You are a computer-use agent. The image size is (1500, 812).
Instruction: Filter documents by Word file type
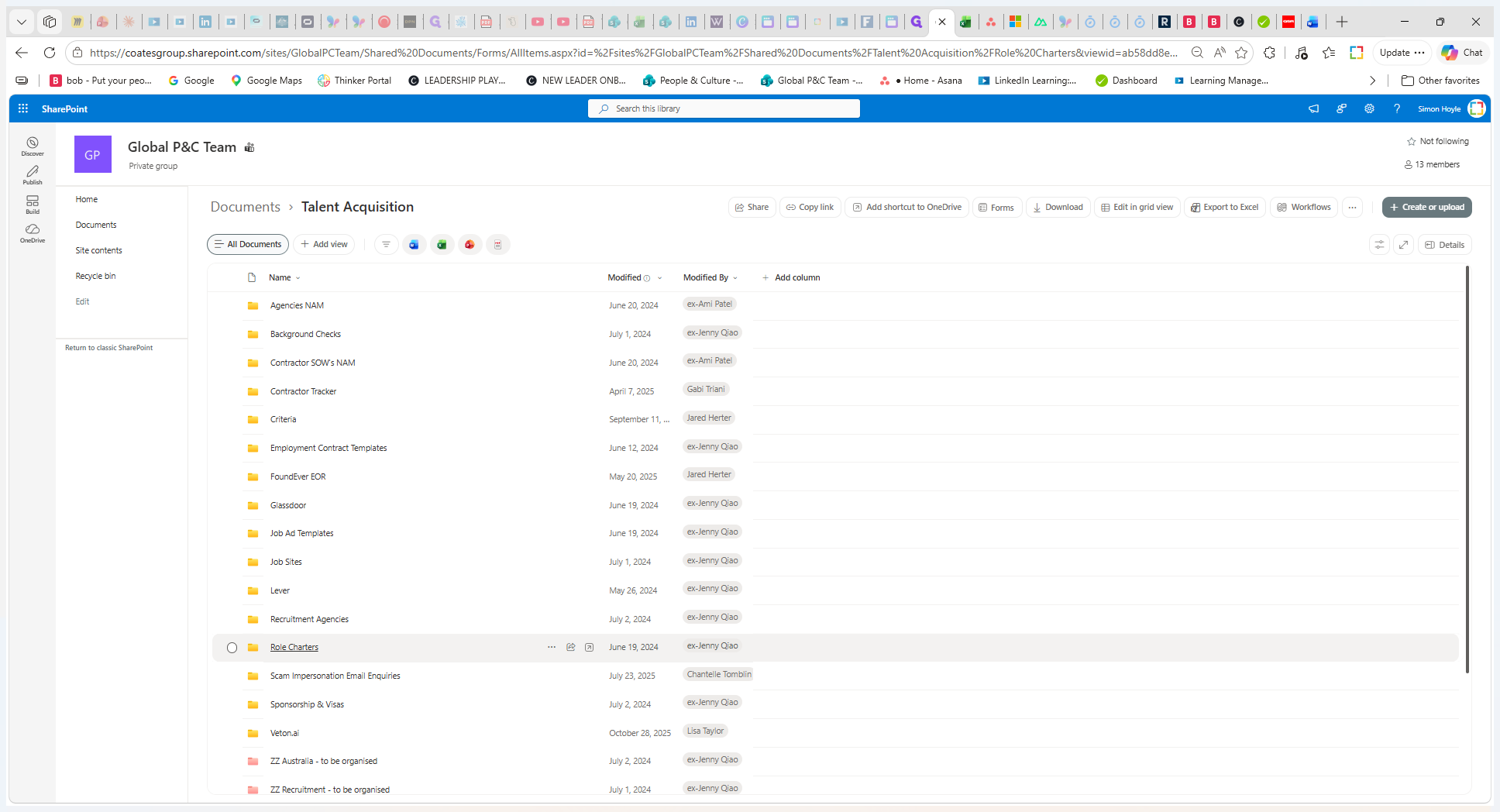(414, 245)
